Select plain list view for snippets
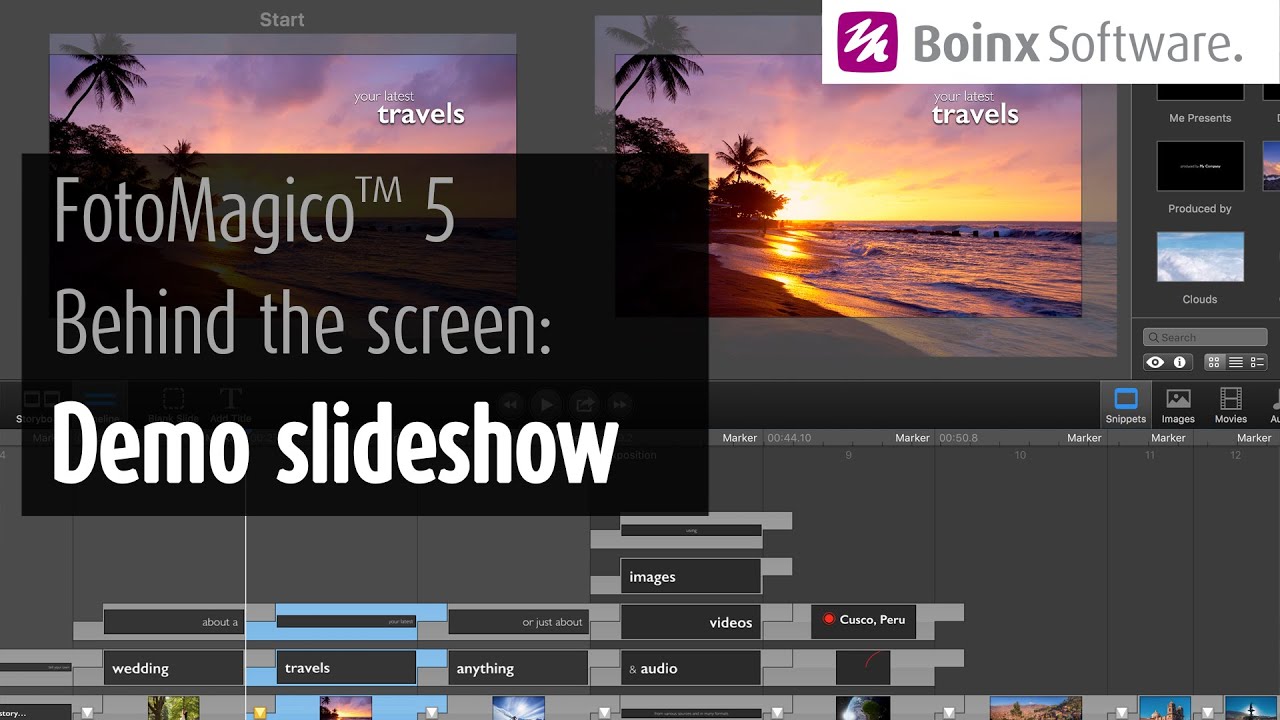Viewport: 1280px width, 720px height. pyautogui.click(x=1236, y=362)
